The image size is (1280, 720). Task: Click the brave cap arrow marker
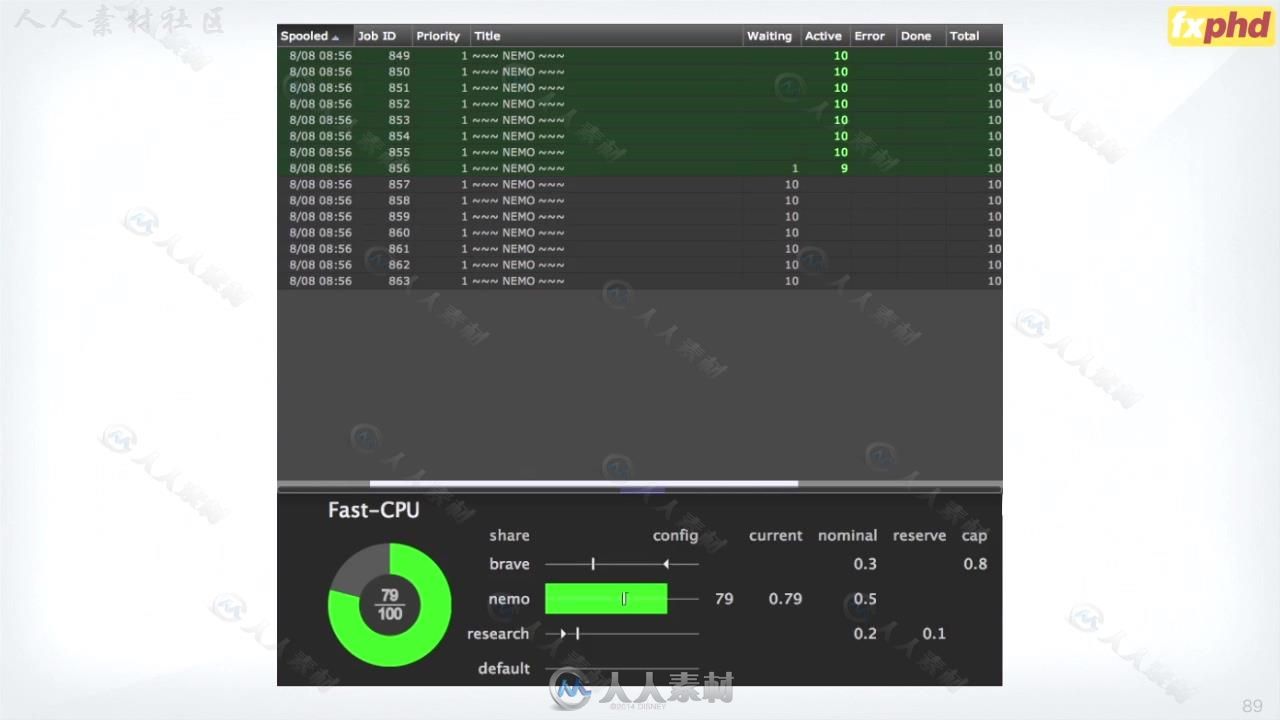666,564
